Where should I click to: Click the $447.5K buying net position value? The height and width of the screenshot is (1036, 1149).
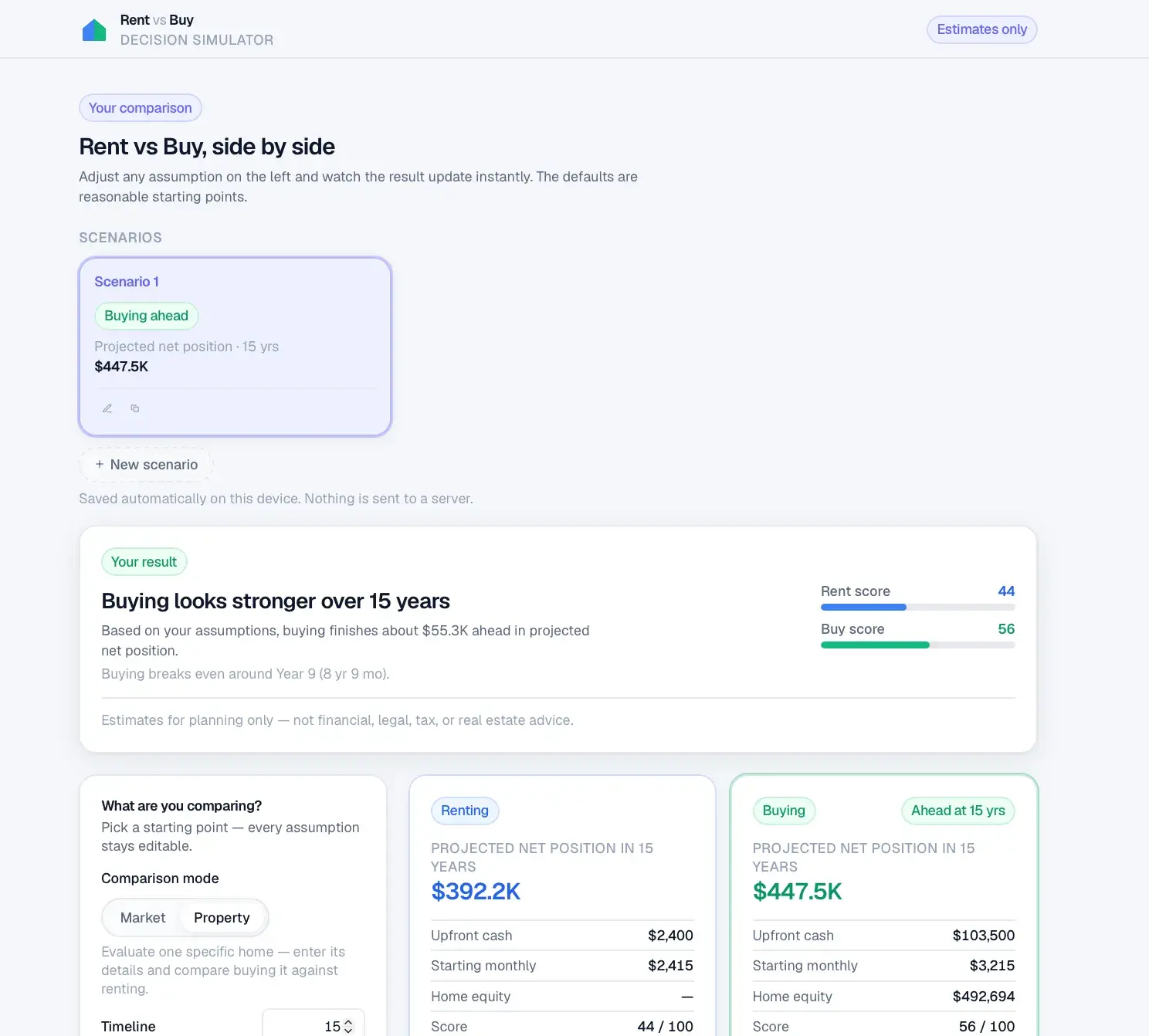click(797, 892)
